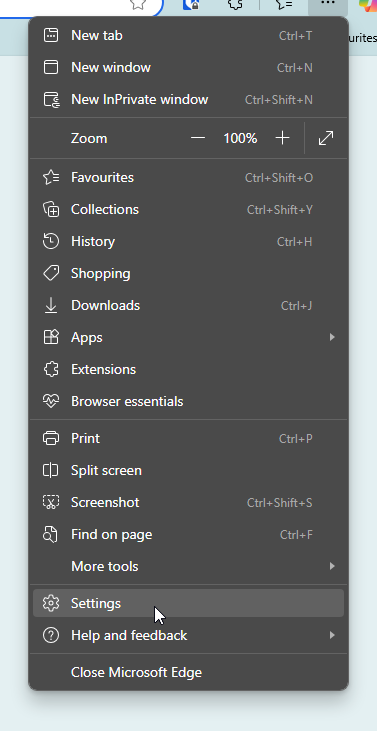Increase zoom with the plus button

tap(282, 138)
